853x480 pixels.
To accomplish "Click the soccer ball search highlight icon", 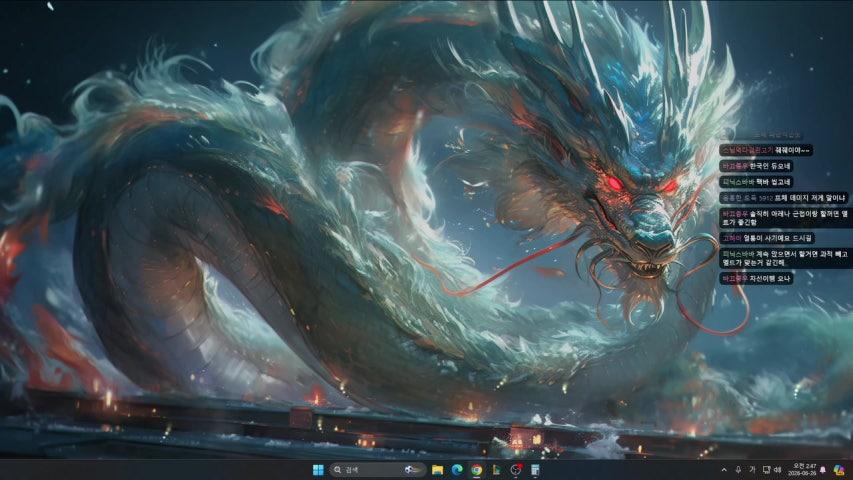I will click(412, 470).
